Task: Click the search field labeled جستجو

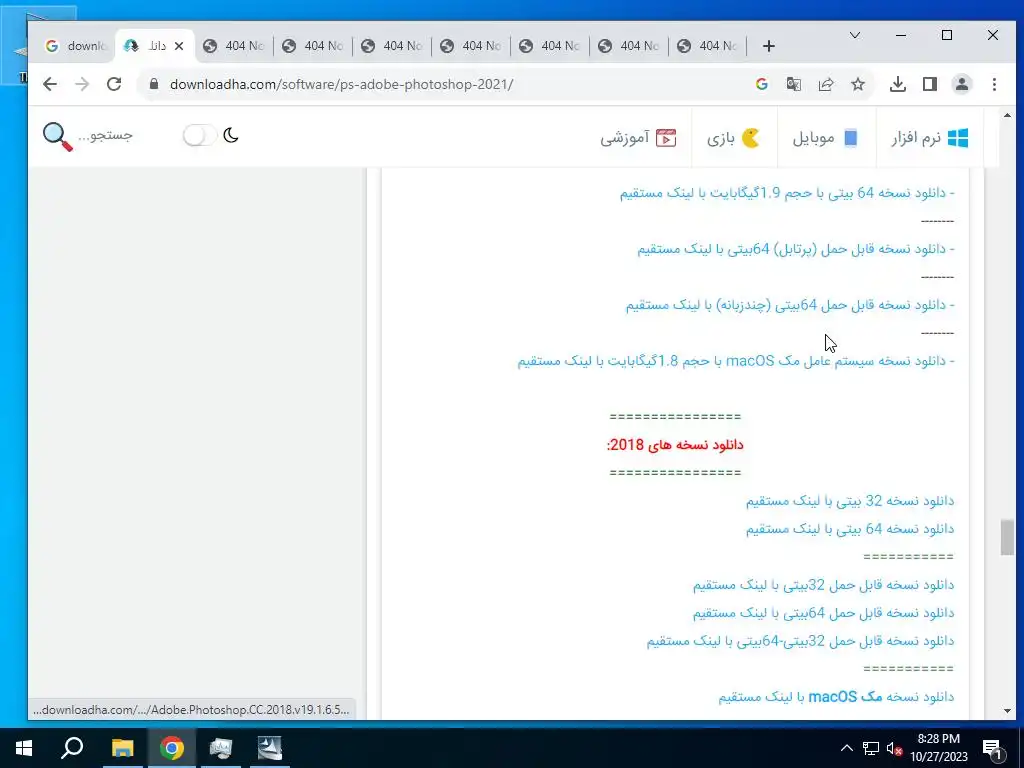Action: (x=105, y=135)
